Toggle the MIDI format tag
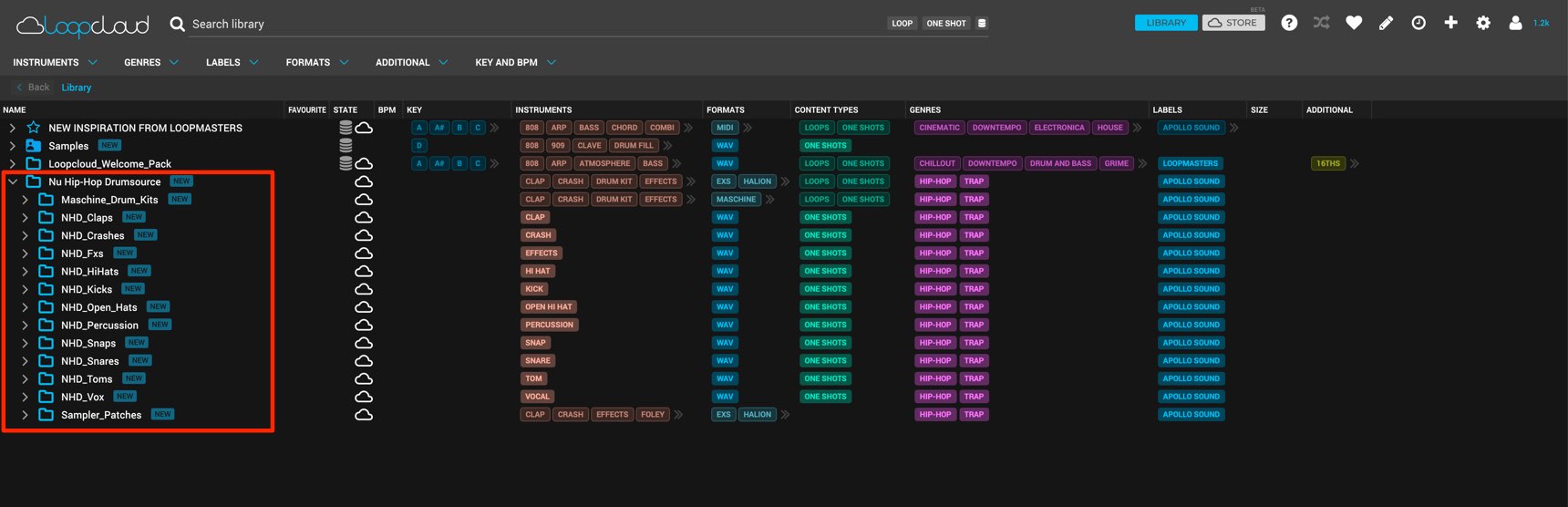1568x507 pixels. (x=725, y=128)
